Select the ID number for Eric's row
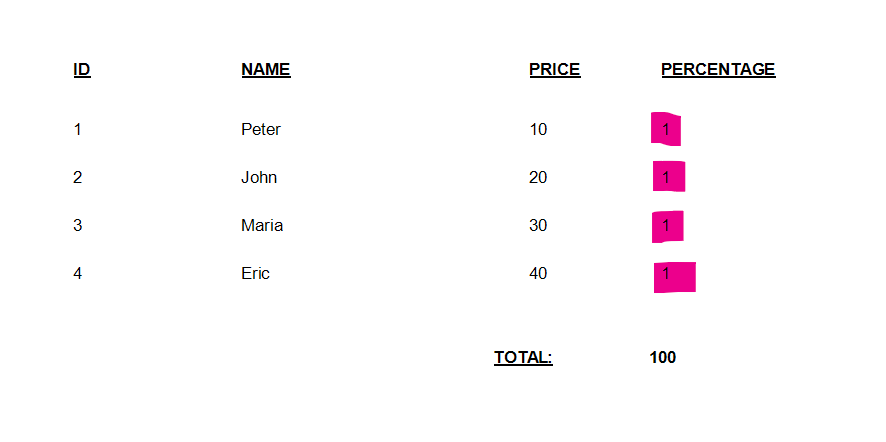886x442 pixels. point(78,274)
